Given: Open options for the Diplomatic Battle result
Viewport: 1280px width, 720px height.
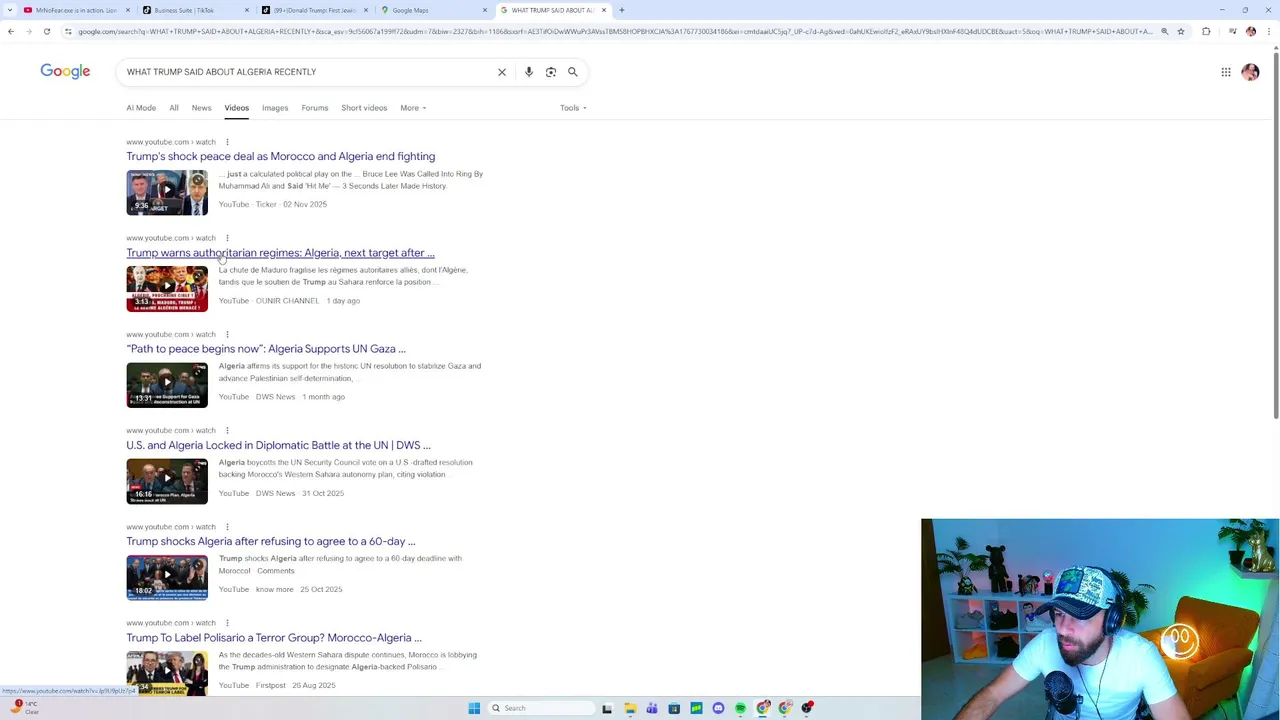Looking at the screenshot, I should (x=227, y=430).
